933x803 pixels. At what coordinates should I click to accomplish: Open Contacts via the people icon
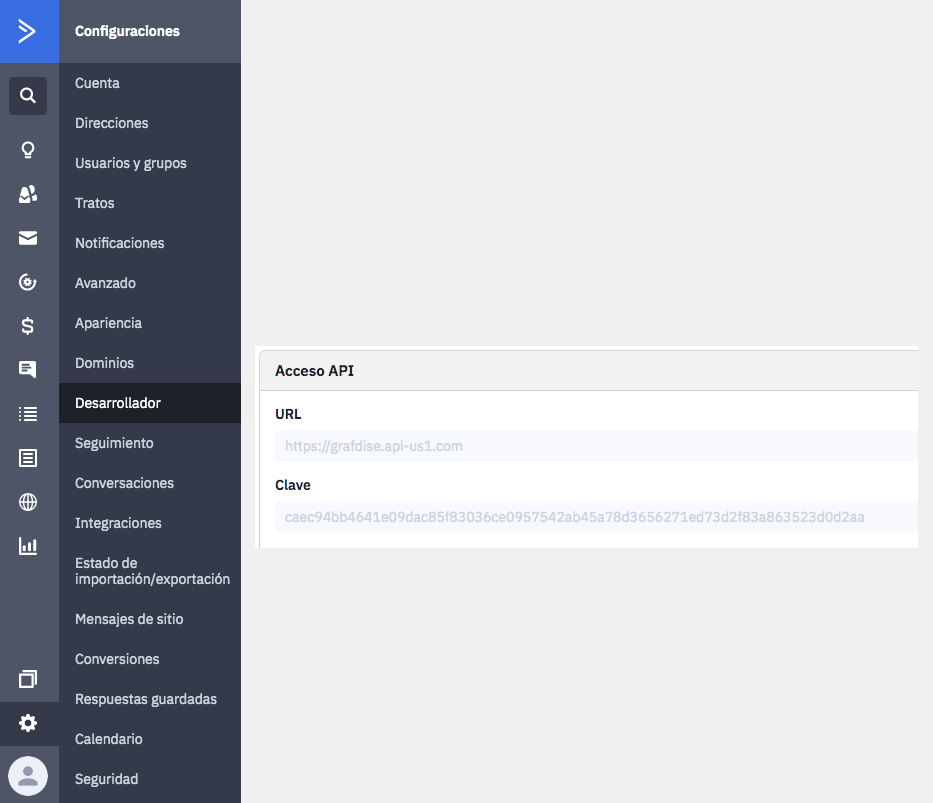pyautogui.click(x=28, y=194)
